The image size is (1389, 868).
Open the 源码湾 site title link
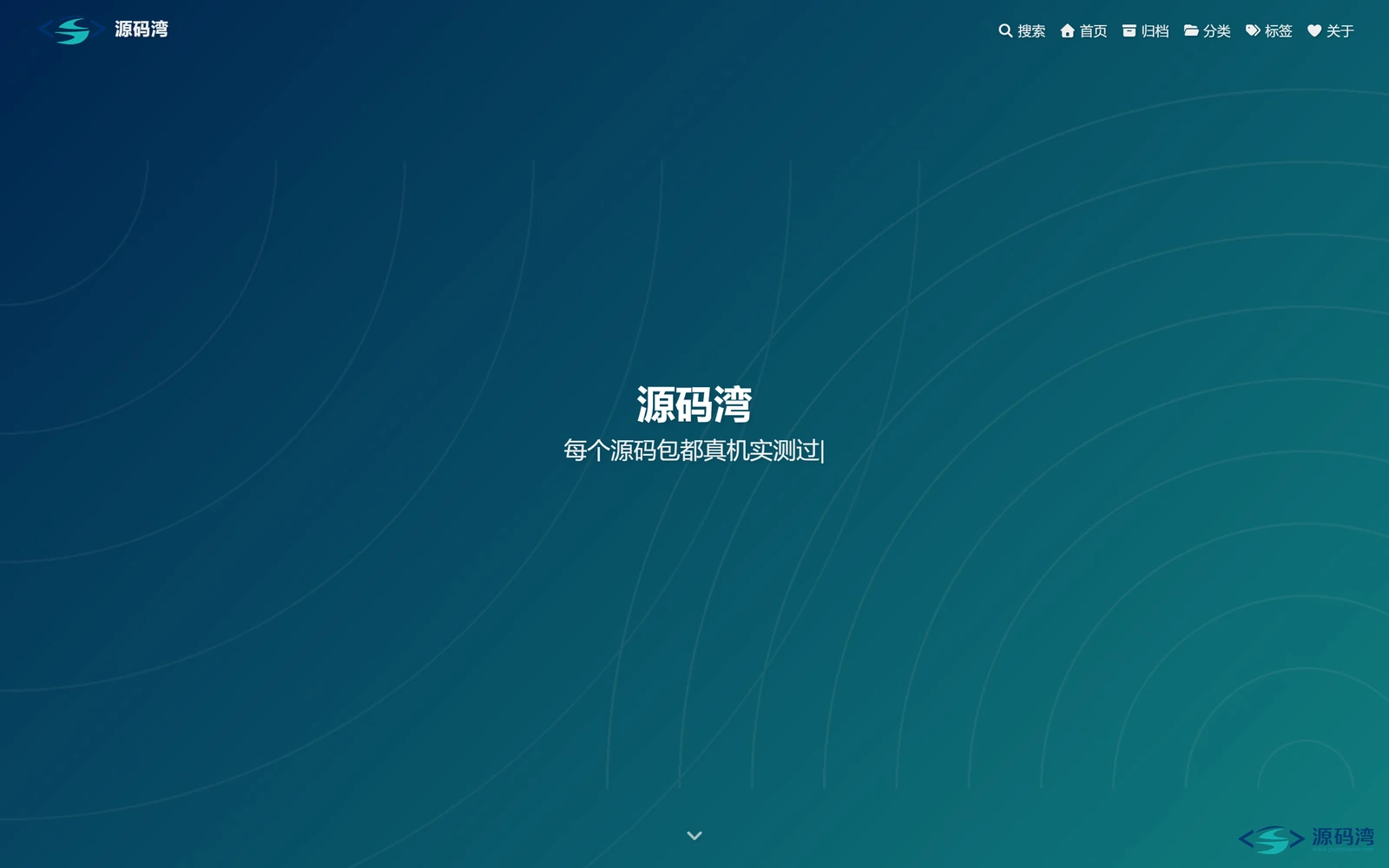[142, 30]
